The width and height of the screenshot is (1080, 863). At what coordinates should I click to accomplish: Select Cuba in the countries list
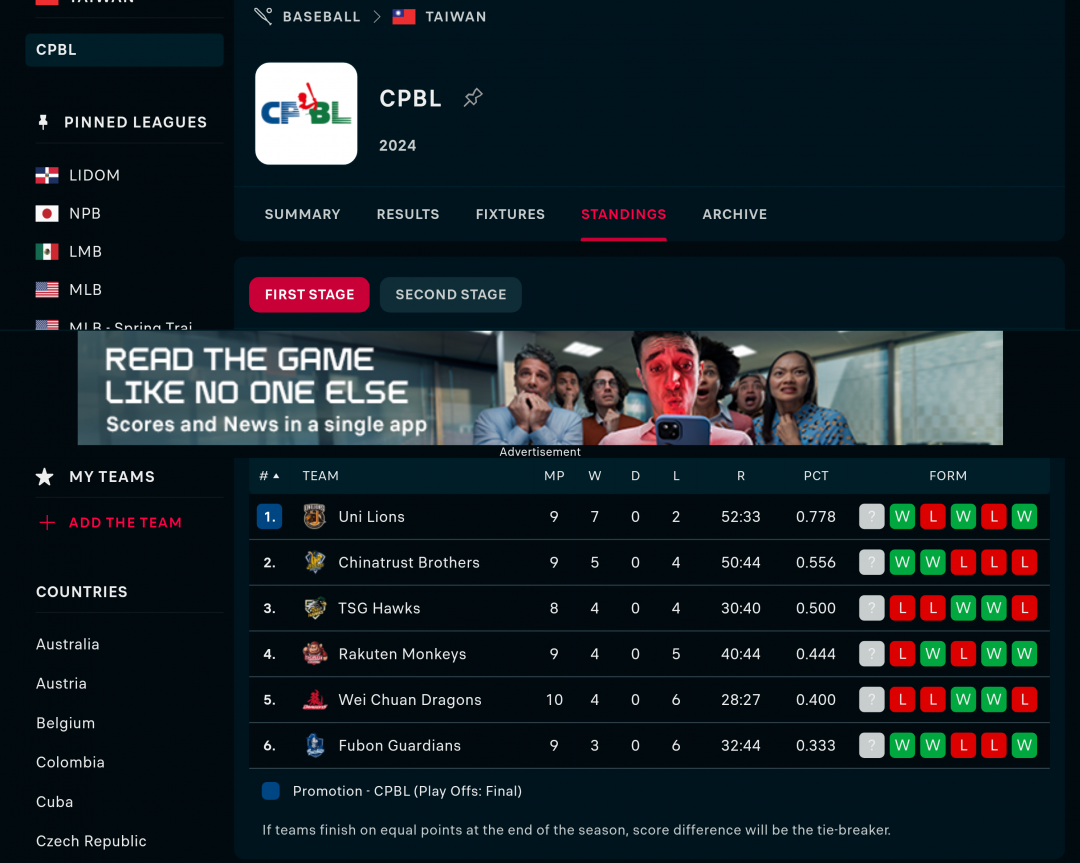[x=54, y=802]
